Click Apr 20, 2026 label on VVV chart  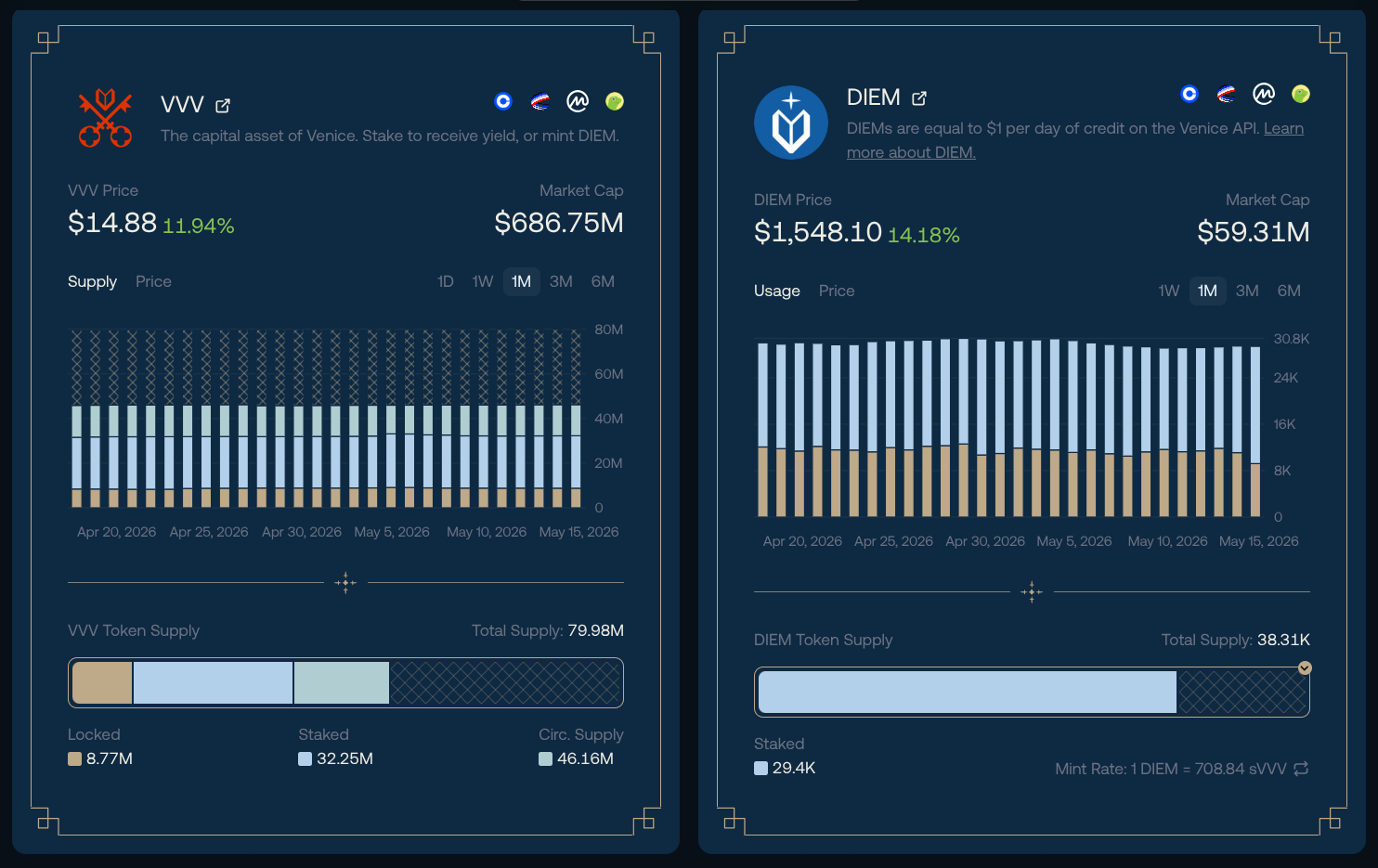click(x=116, y=532)
